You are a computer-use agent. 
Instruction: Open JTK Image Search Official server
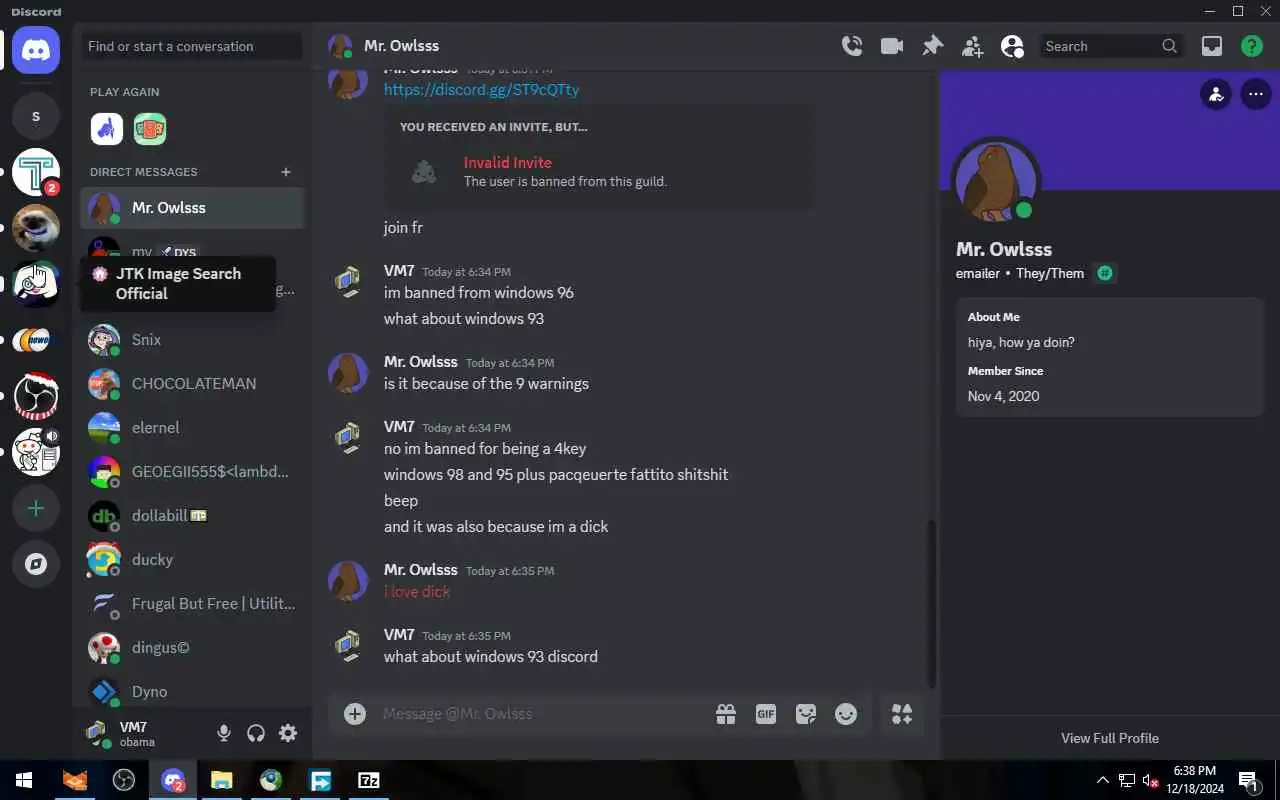tap(36, 285)
